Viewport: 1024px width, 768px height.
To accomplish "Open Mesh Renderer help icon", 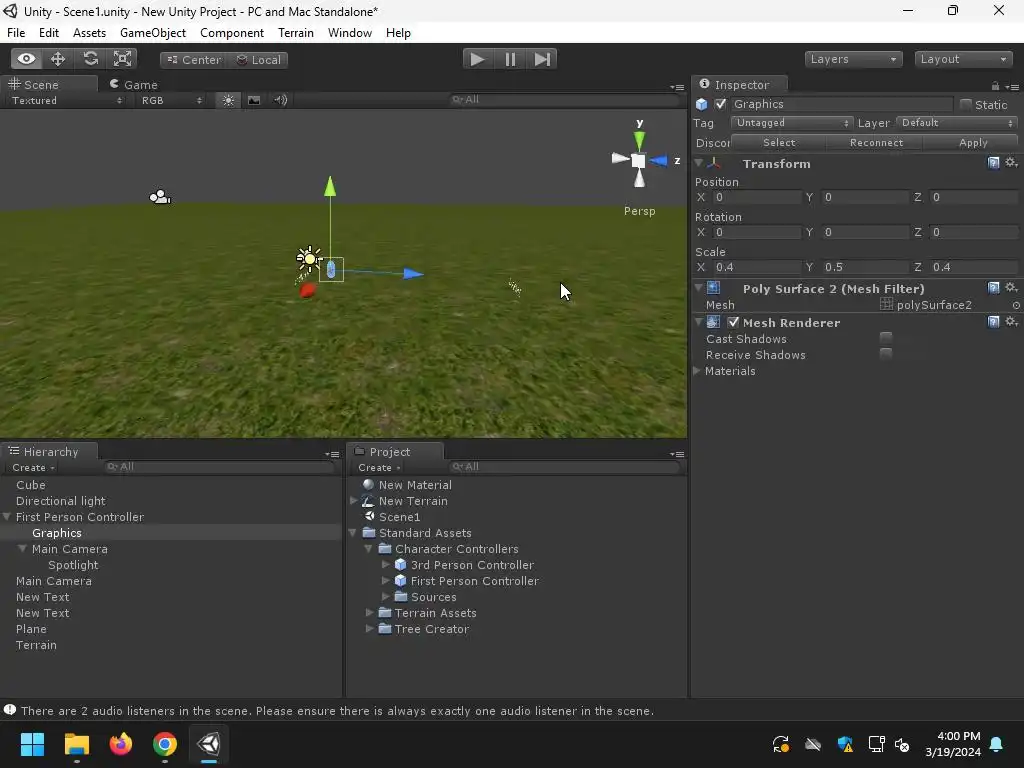I will [993, 321].
